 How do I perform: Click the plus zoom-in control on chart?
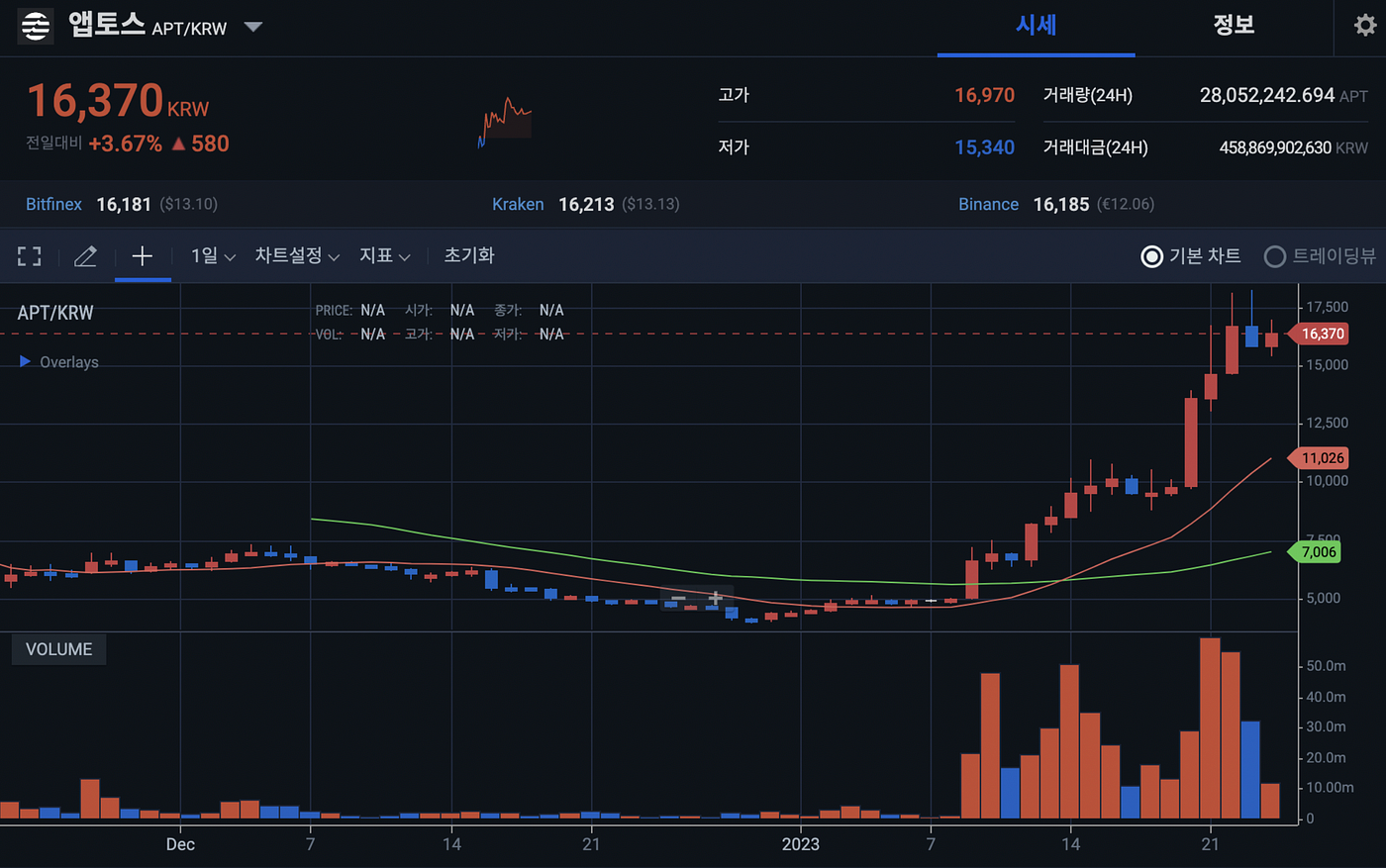click(715, 598)
